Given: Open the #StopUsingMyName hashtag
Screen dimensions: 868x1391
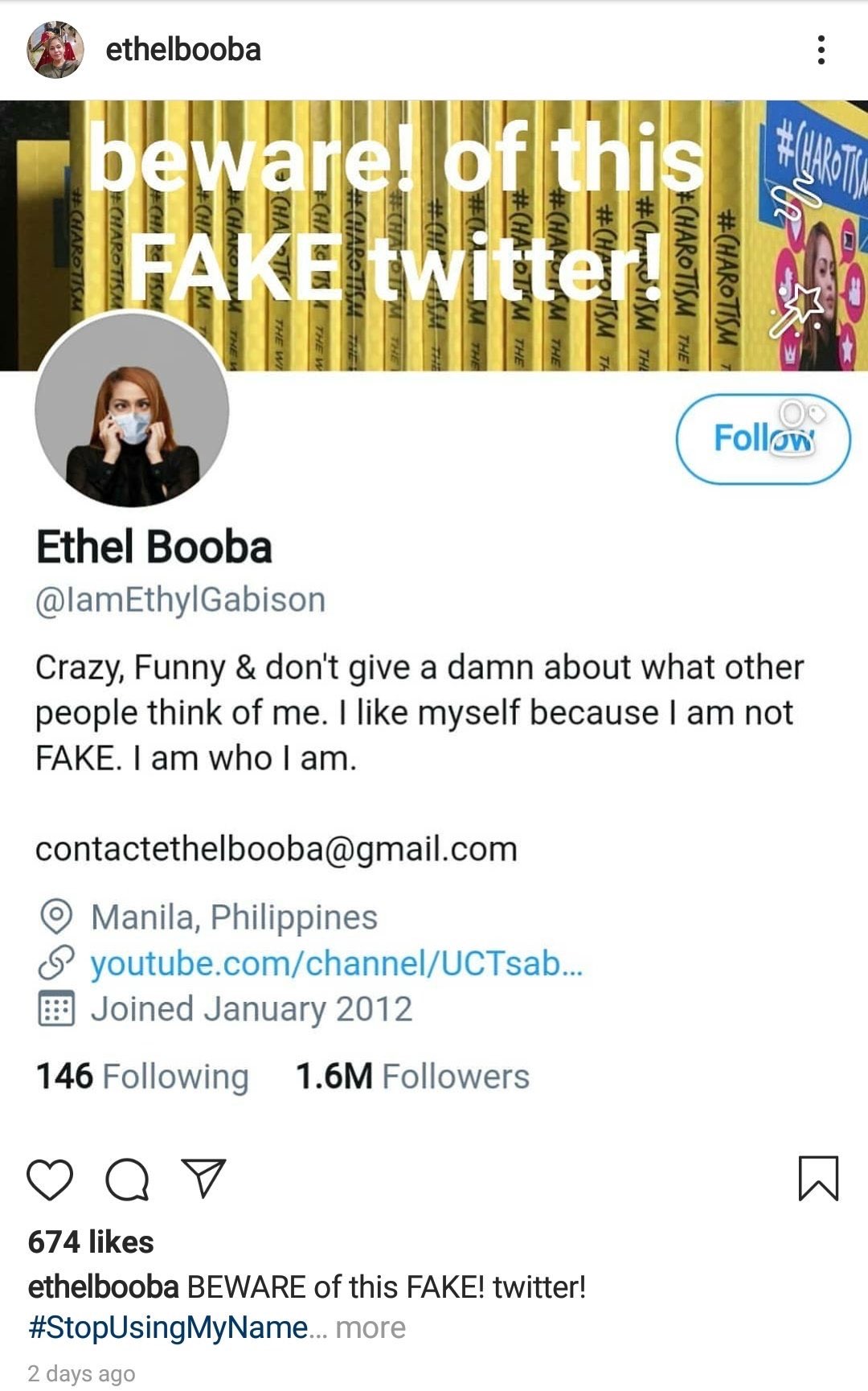Looking at the screenshot, I should [168, 1327].
